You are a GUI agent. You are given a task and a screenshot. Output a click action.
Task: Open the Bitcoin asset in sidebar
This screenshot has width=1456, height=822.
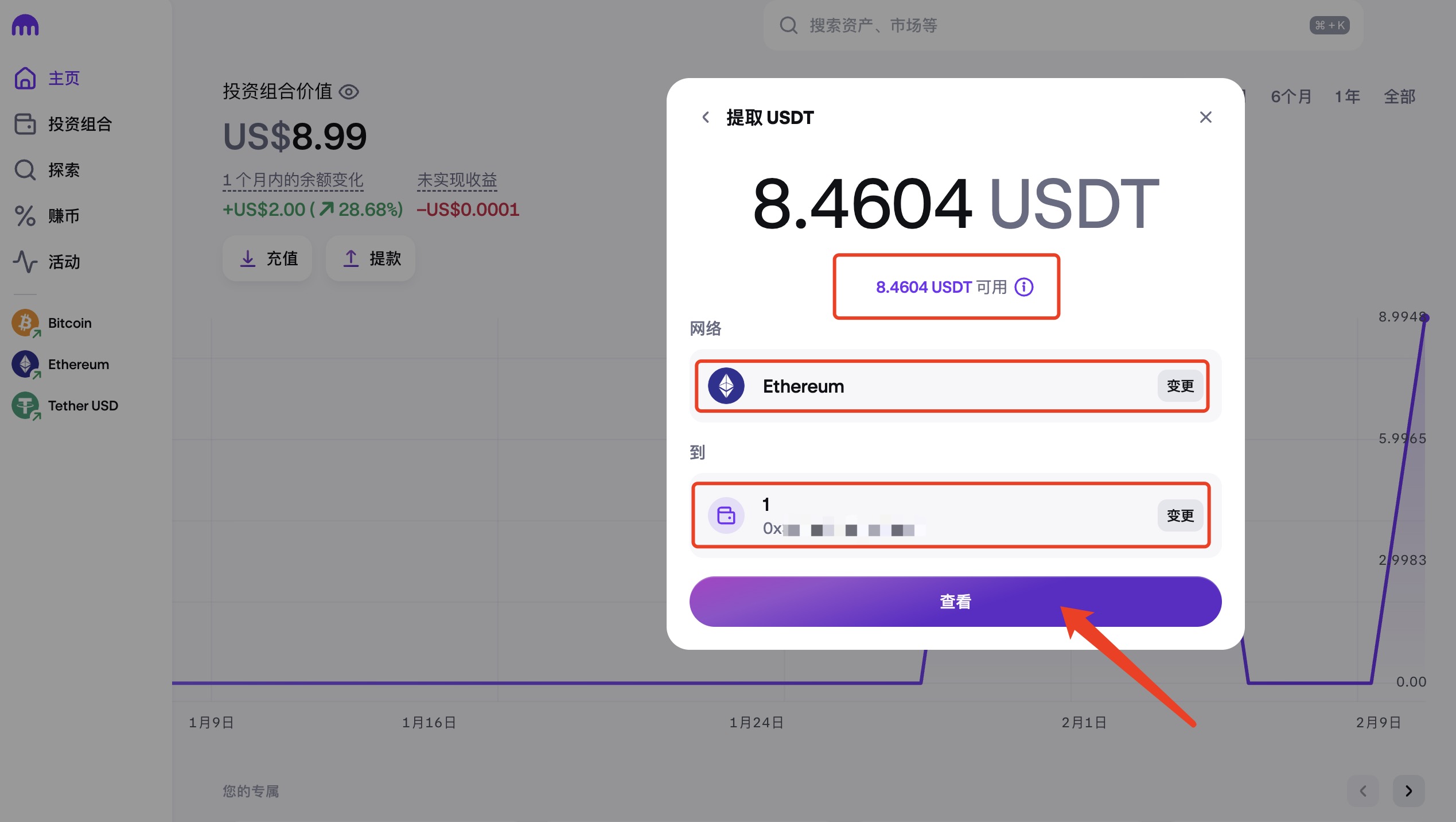click(x=69, y=323)
